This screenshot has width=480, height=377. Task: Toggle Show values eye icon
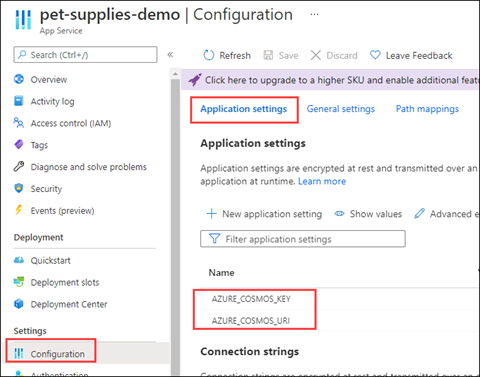pyautogui.click(x=339, y=213)
